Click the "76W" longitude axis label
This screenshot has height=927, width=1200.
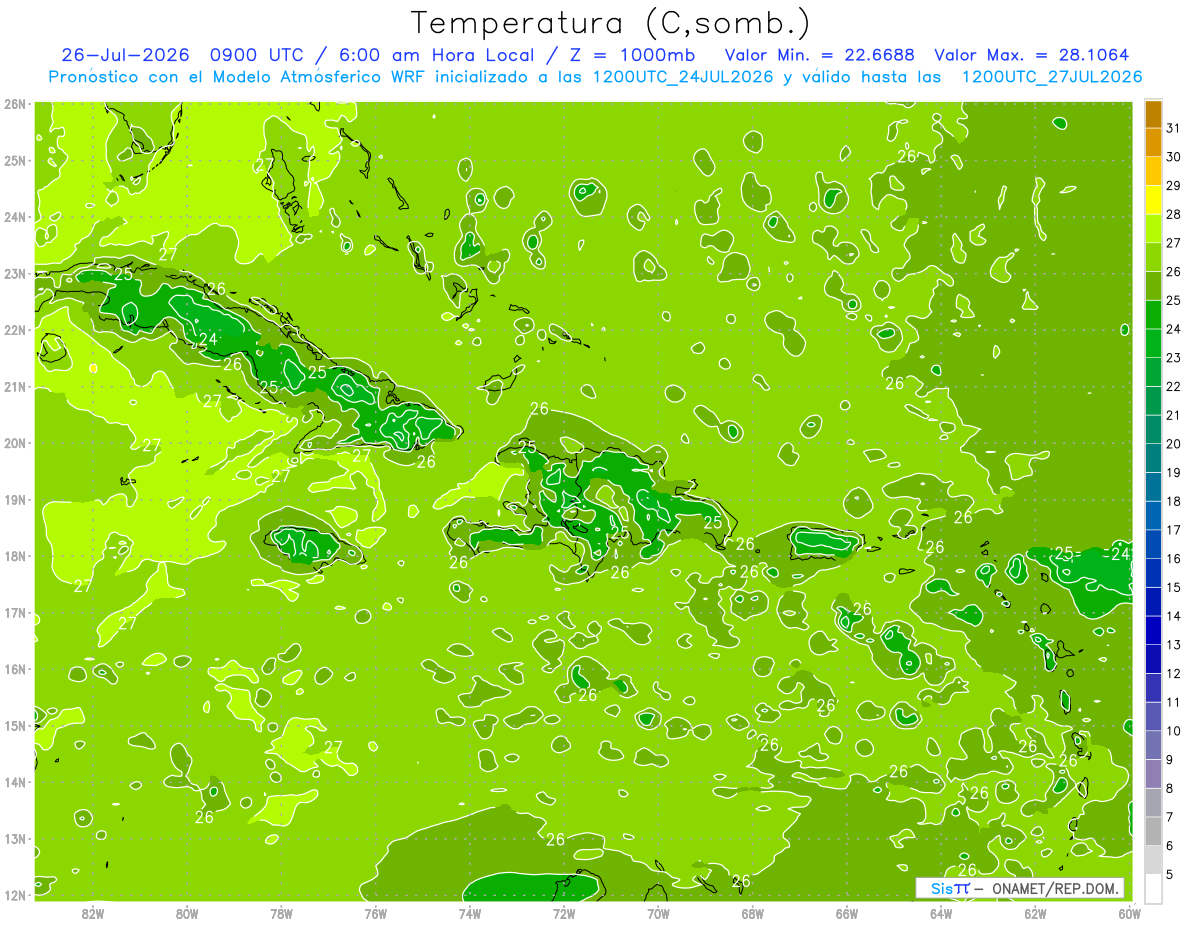point(376,913)
